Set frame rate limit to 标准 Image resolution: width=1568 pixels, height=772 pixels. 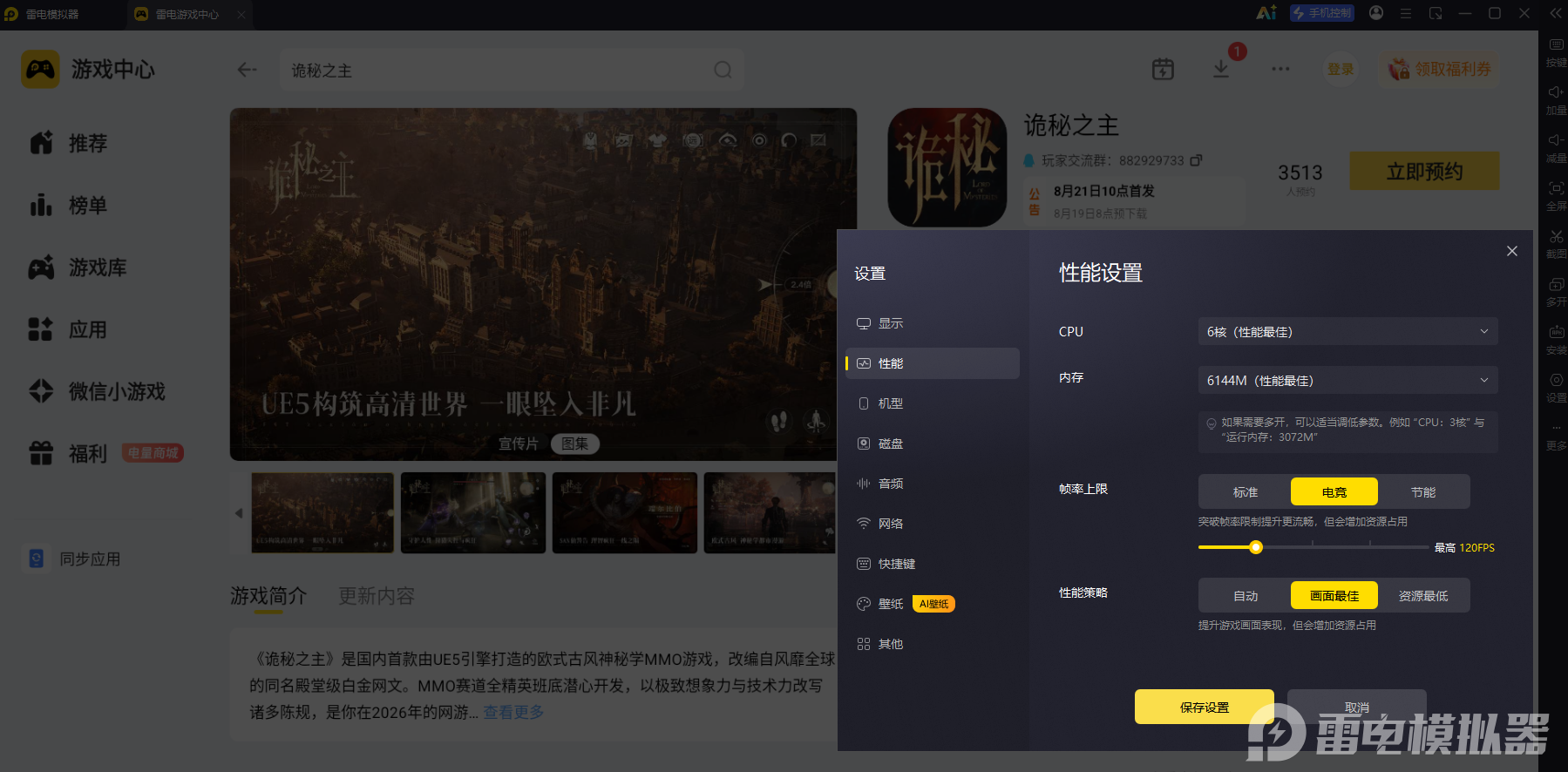click(x=1246, y=491)
